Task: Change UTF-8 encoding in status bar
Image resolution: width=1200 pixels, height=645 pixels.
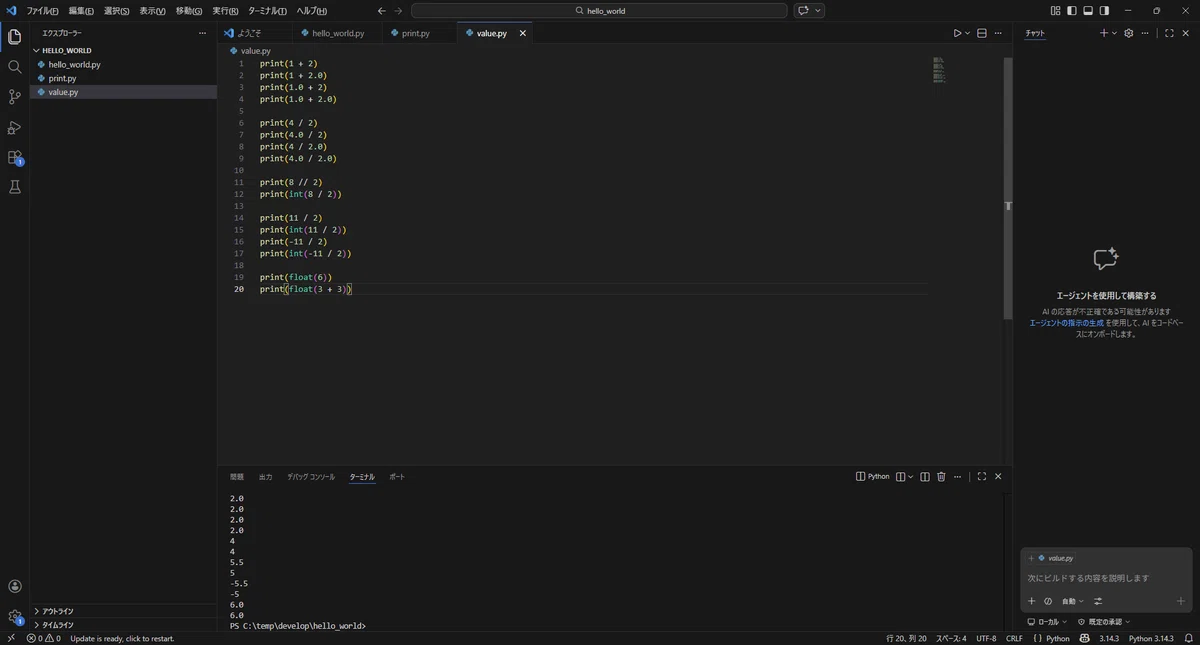Action: (986, 638)
